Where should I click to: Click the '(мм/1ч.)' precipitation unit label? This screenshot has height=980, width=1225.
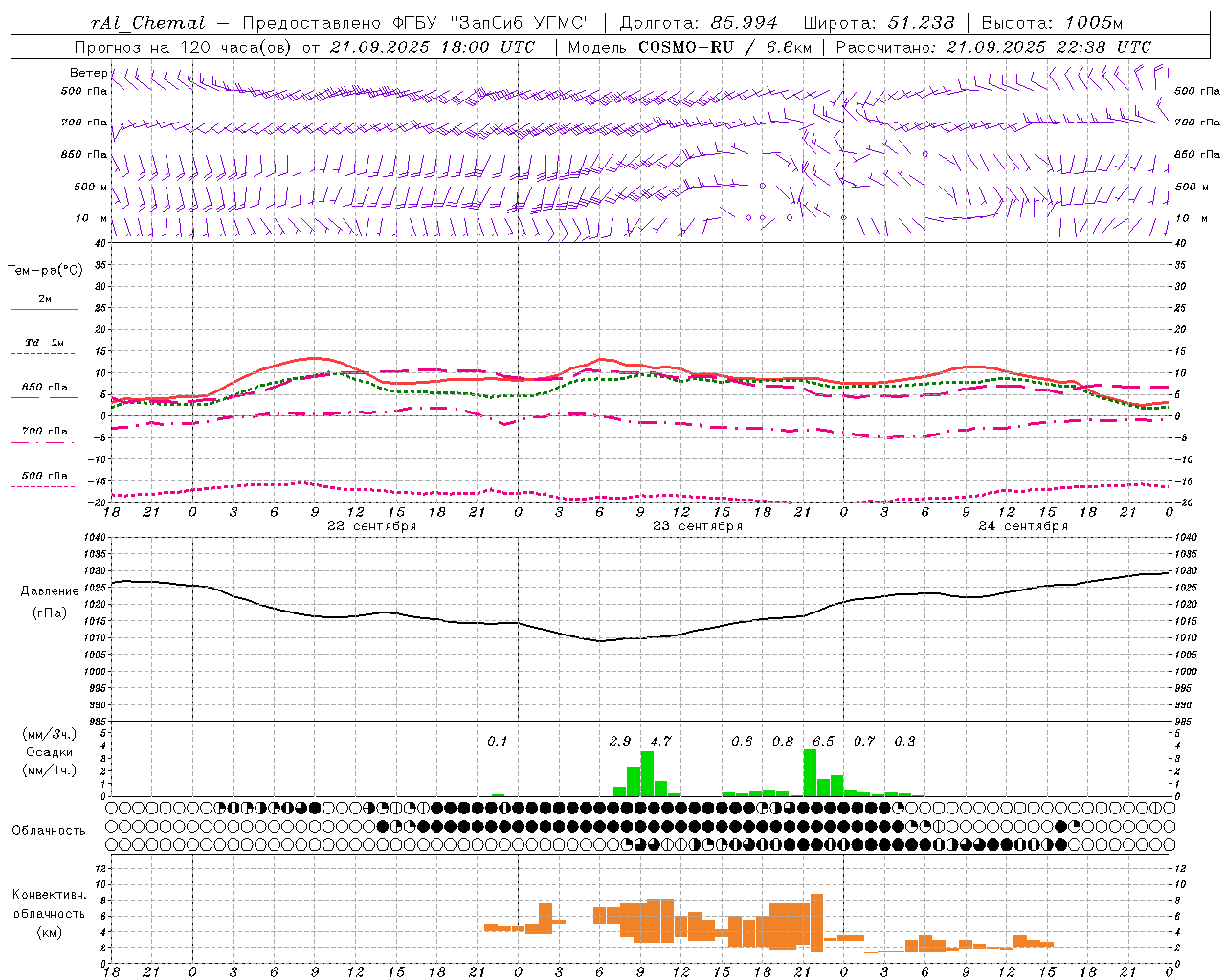[x=50, y=770]
